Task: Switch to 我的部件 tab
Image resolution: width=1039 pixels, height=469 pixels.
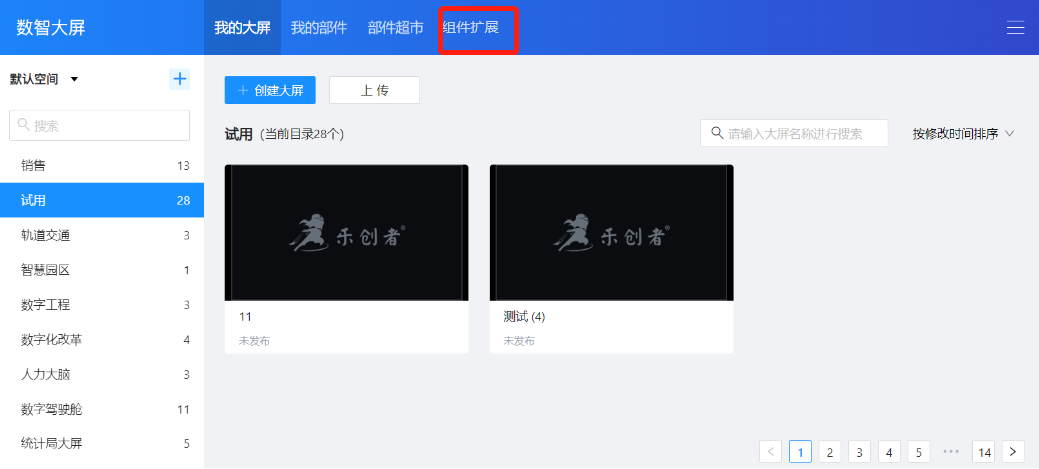Action: 319,28
